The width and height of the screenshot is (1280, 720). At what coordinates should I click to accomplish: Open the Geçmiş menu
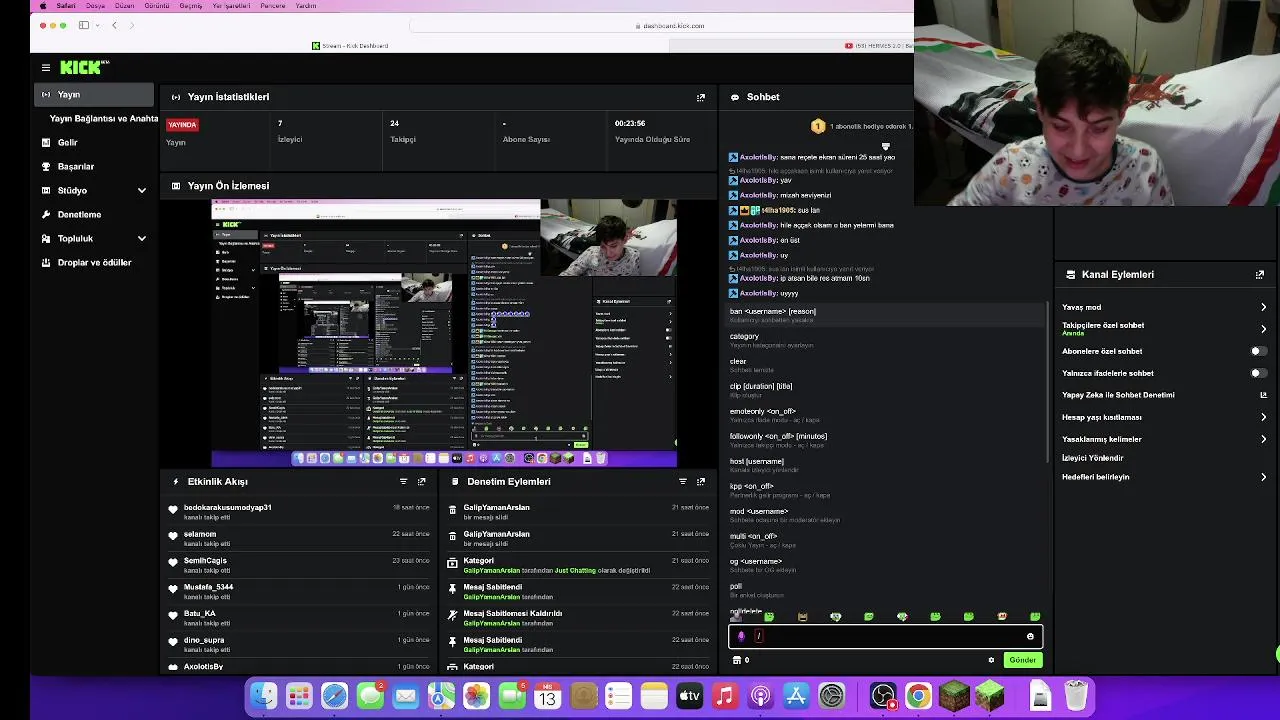190,6
